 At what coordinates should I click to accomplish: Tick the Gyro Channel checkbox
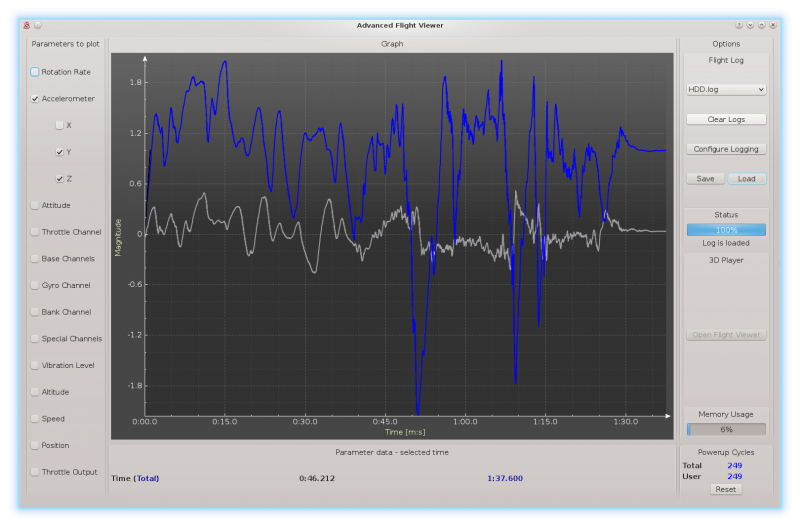click(x=35, y=285)
